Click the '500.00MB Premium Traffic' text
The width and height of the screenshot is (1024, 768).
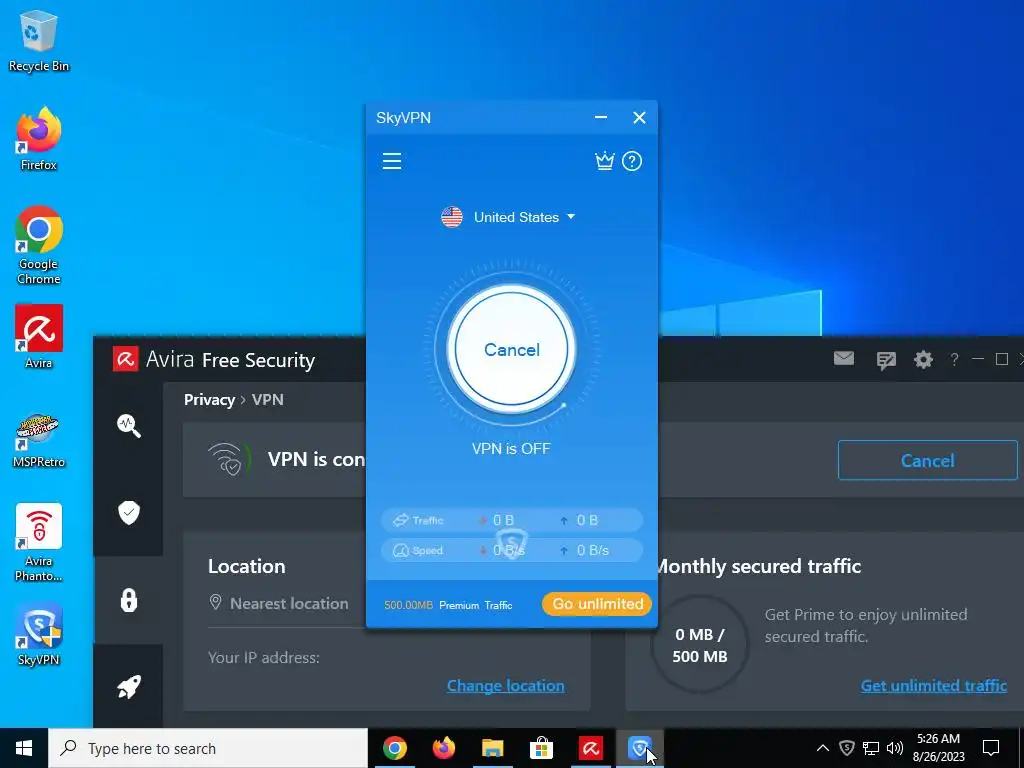pos(448,605)
